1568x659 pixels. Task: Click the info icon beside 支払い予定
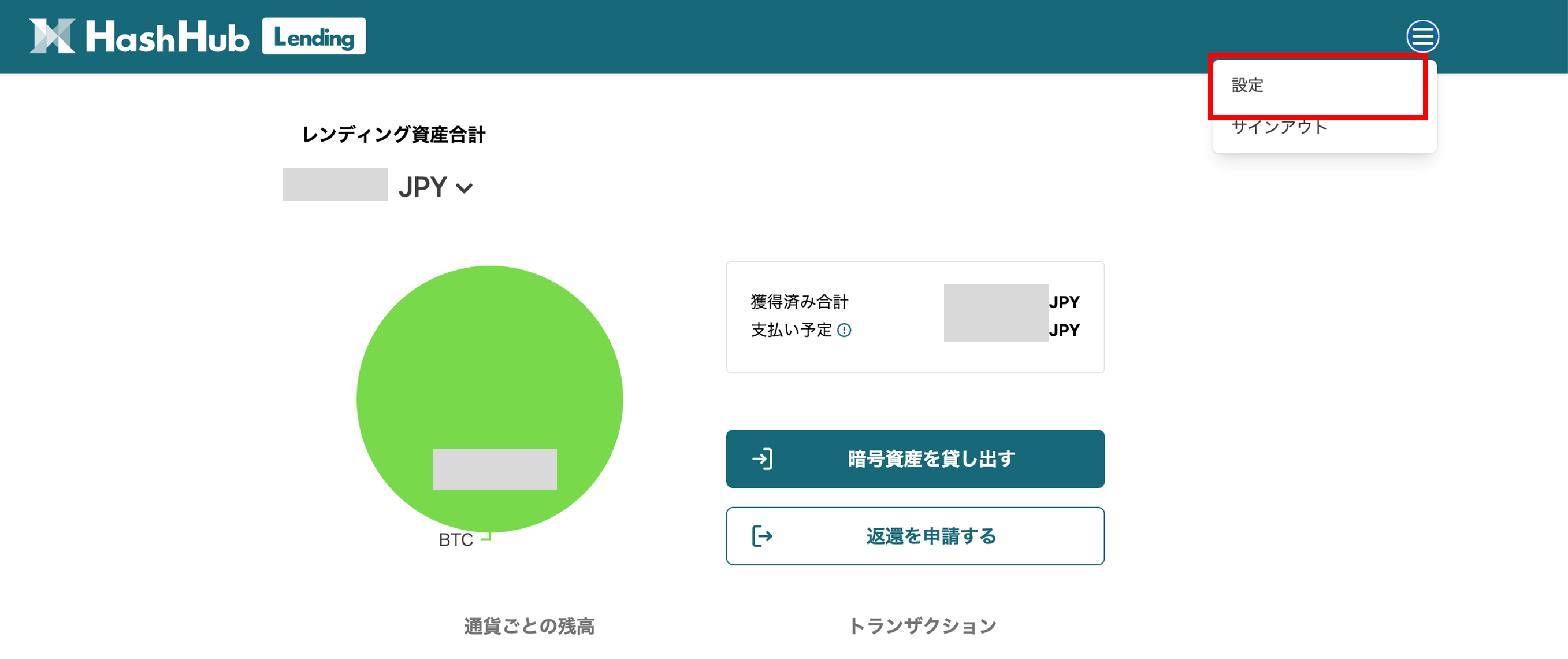click(844, 330)
